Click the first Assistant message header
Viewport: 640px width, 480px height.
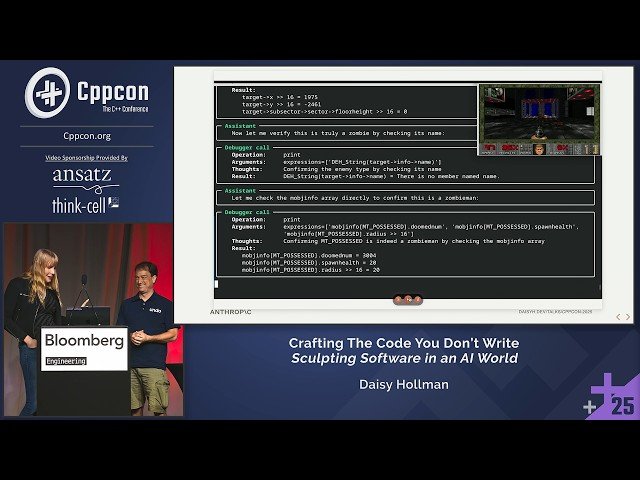(240, 124)
